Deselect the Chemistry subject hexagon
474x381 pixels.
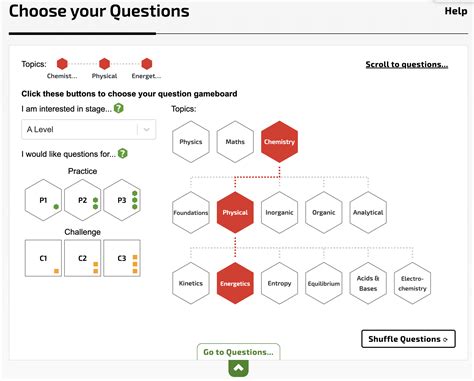[279, 142]
